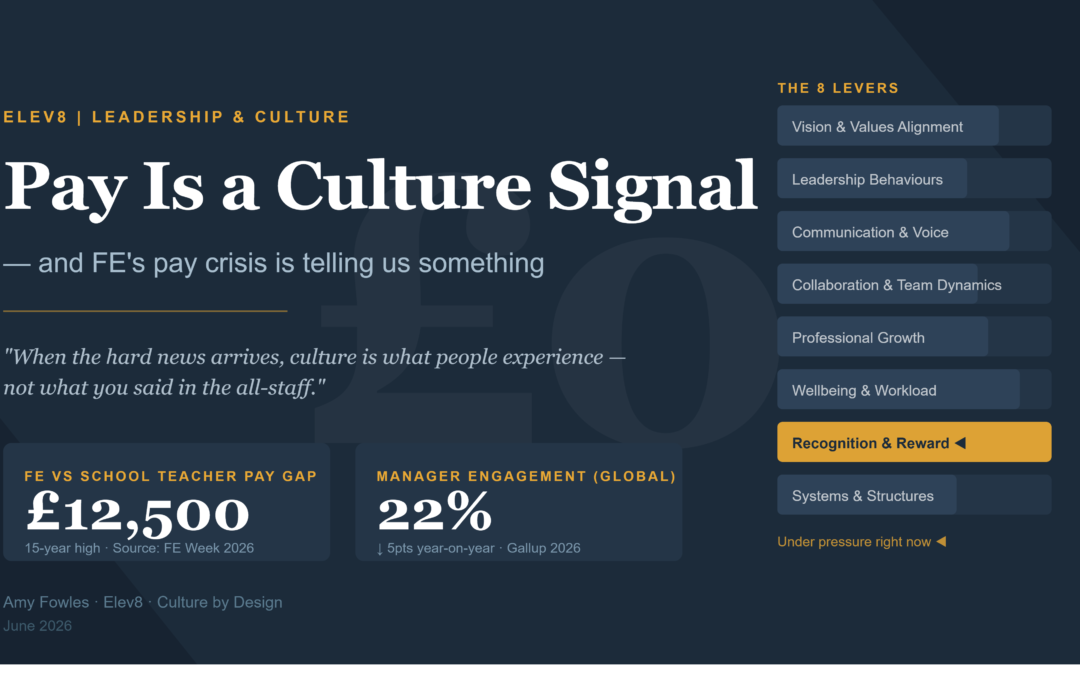Select the Leadership Behaviours lever bar
Viewport: 1080px width, 675px height.
coord(914,179)
